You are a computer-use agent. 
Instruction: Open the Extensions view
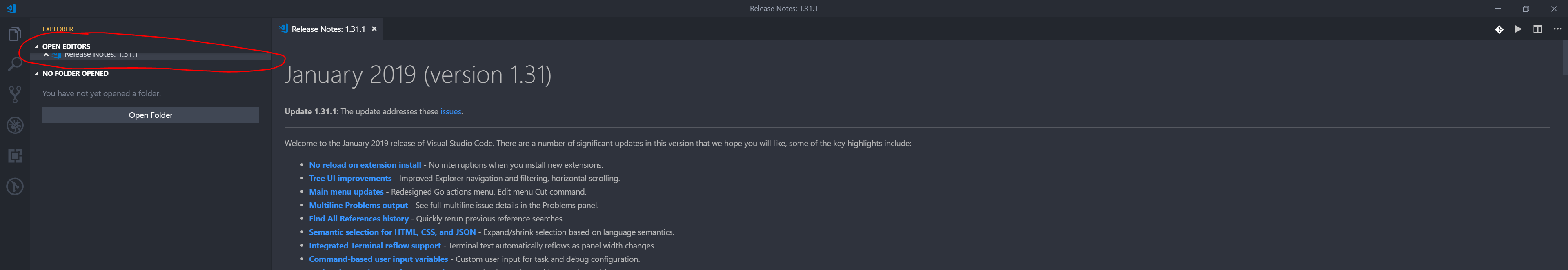pyautogui.click(x=15, y=156)
